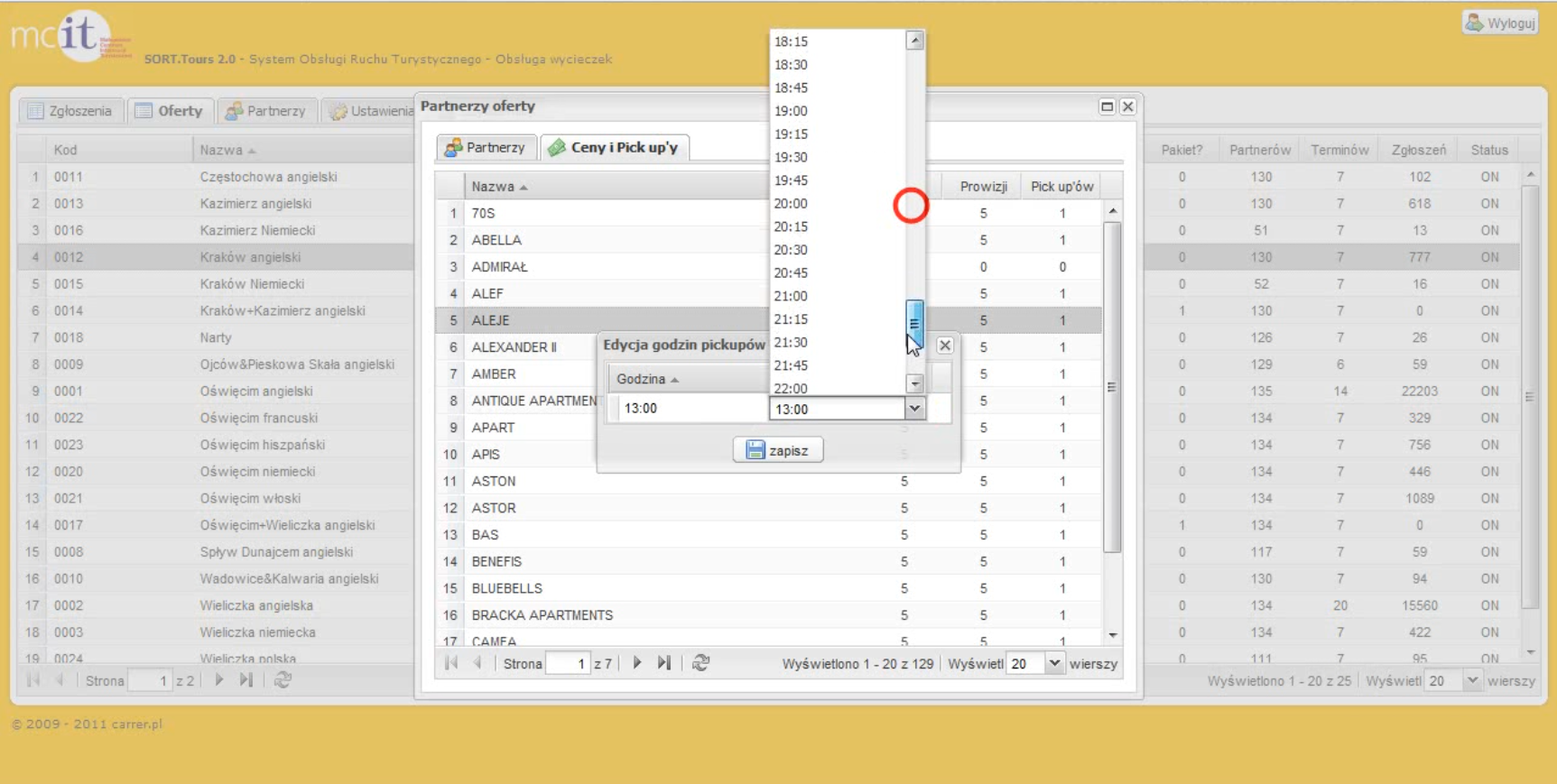Switch to the Partnerzy tab in dialog
Screen dimensions: 1557x784
click(487, 147)
